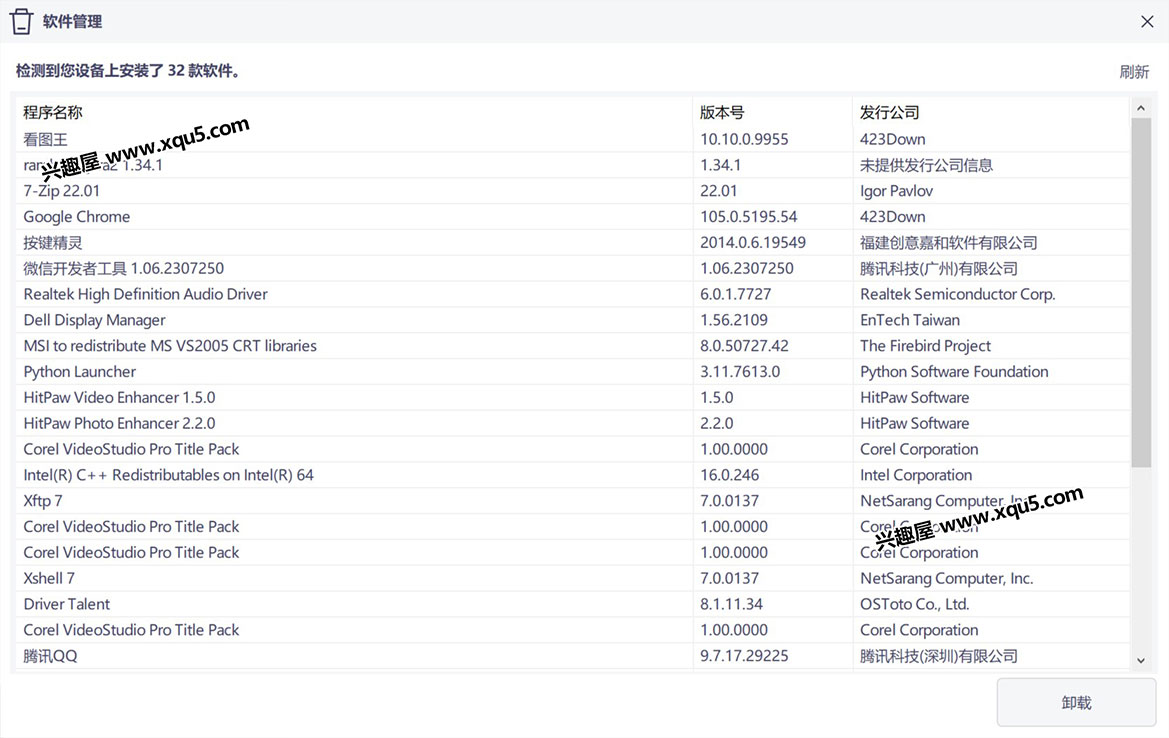Screen dimensions: 1169x738
Task: Click the publisher Igor Pavlov
Action: 896,191
